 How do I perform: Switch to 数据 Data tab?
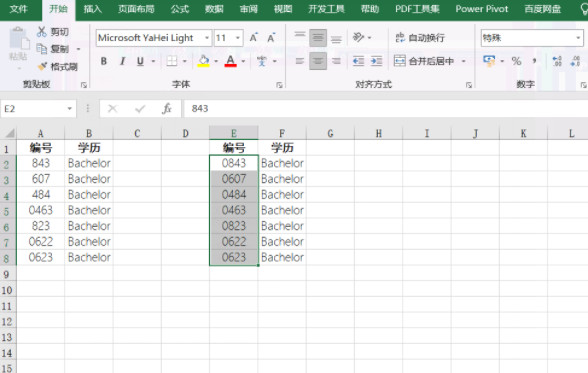(x=214, y=9)
